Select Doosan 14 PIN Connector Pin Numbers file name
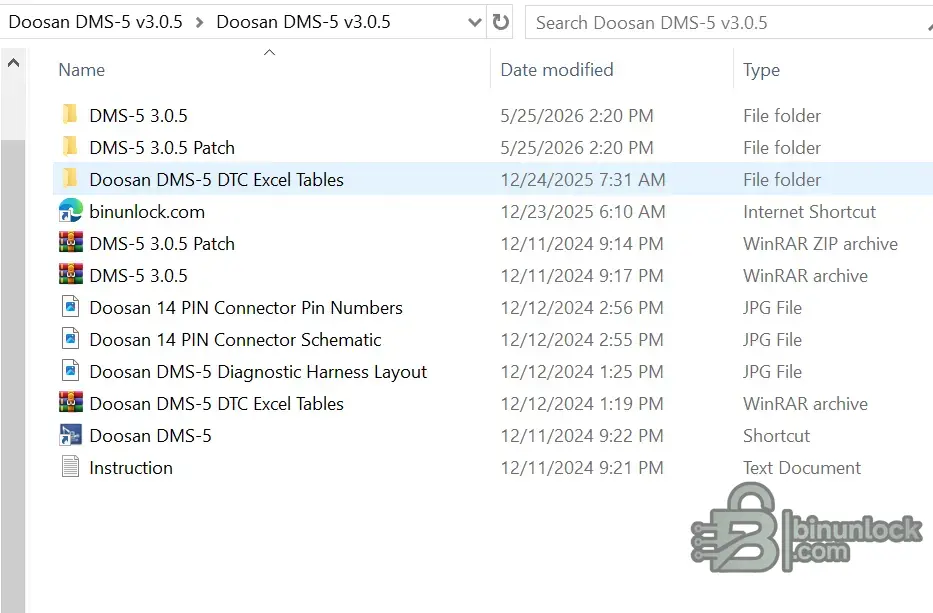The width and height of the screenshot is (933, 613). [246, 308]
